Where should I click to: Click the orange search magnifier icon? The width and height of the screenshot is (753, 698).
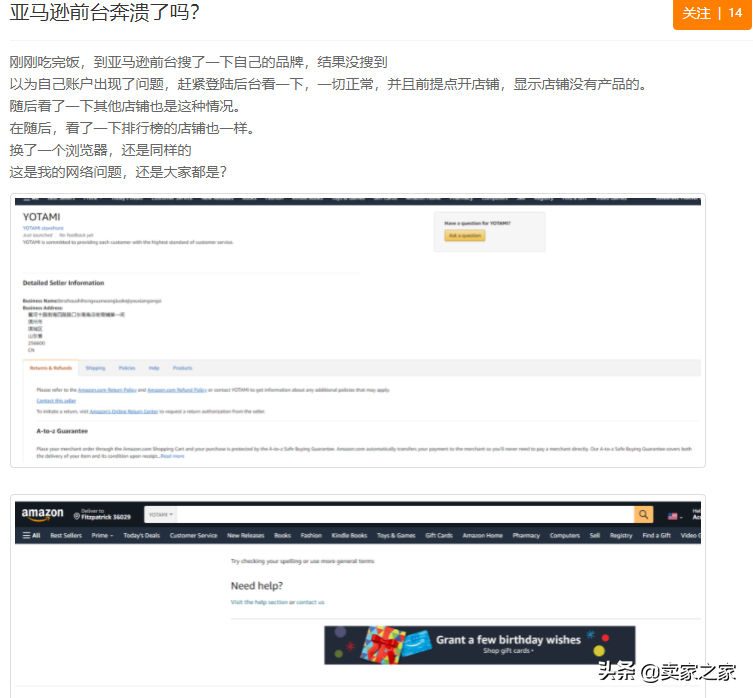[644, 514]
